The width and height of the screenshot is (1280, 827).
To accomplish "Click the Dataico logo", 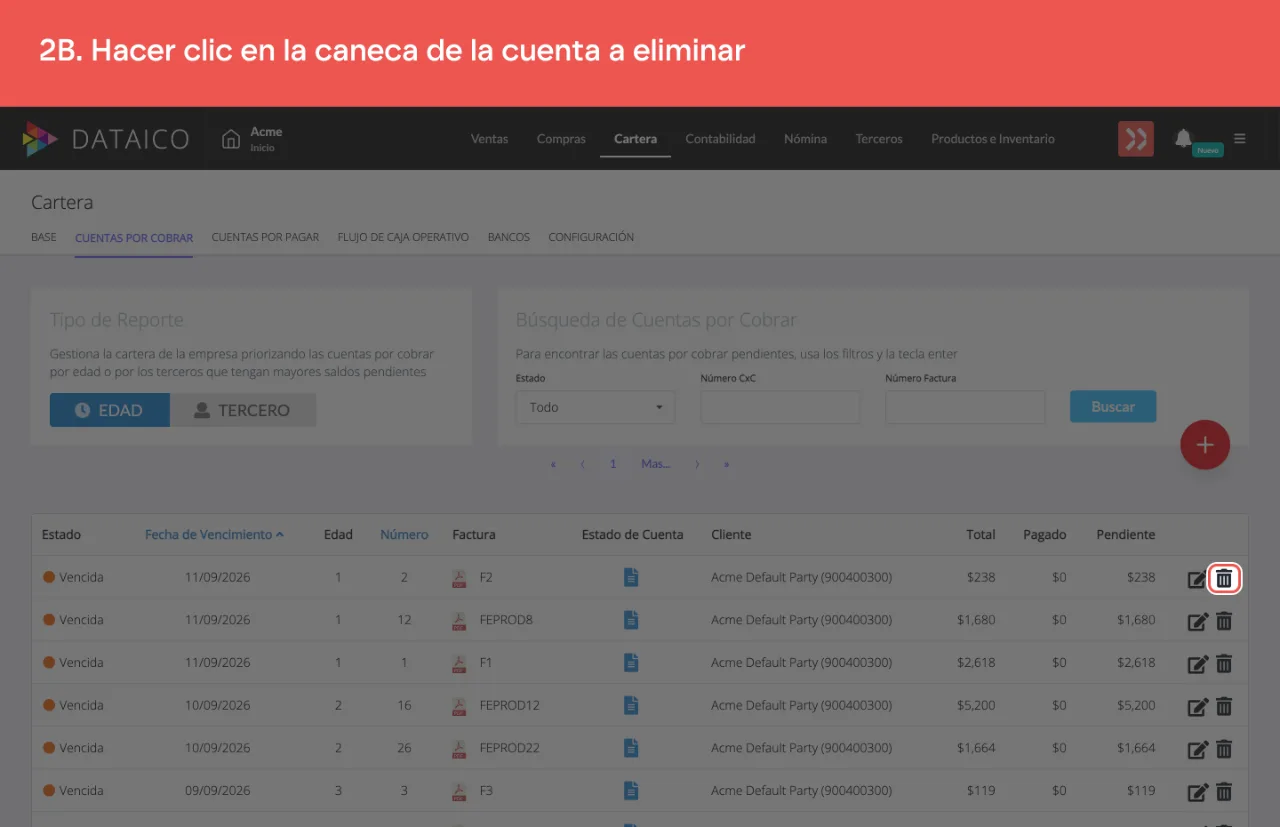I will [x=105, y=139].
